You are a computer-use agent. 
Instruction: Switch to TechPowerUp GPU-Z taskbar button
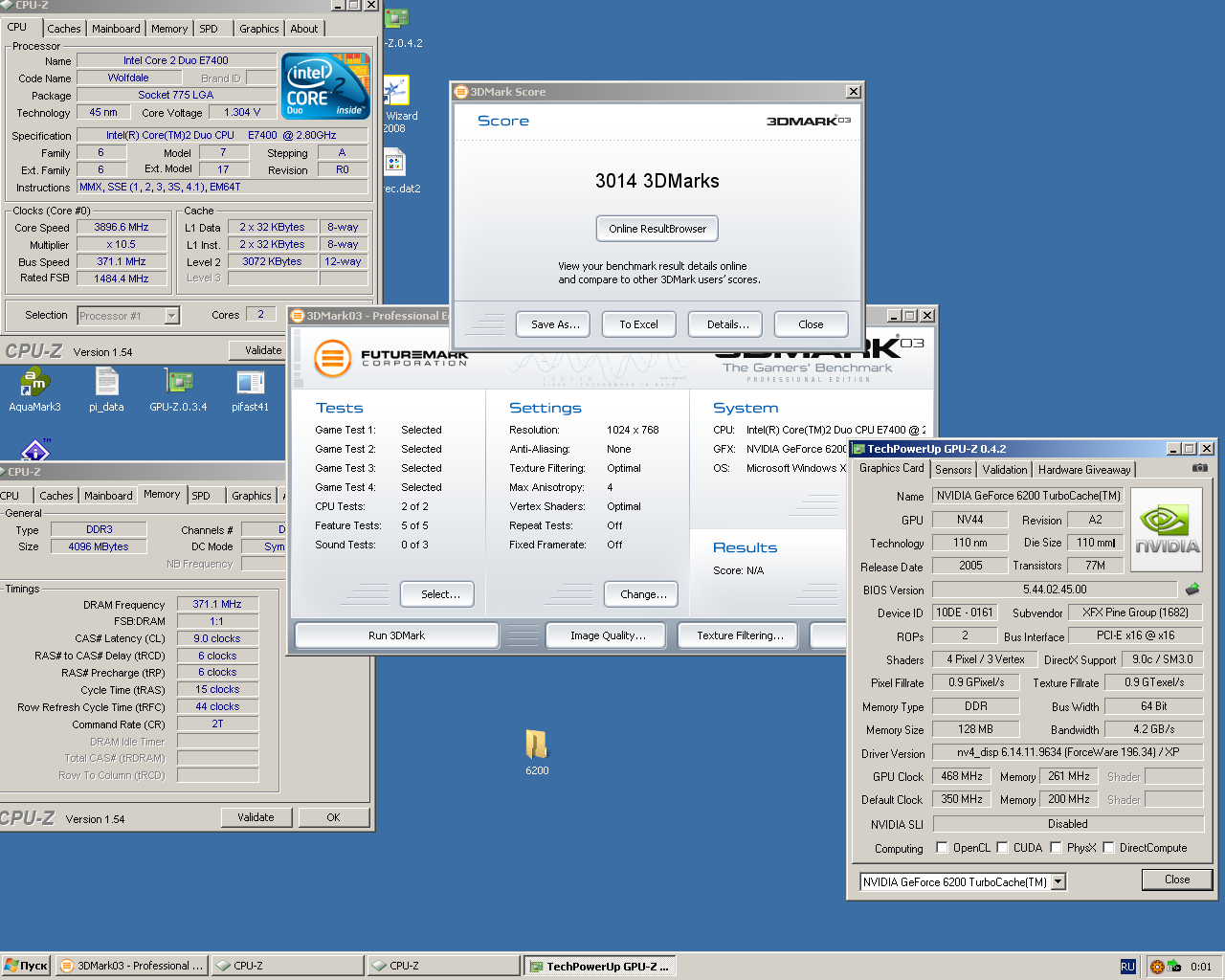[x=600, y=967]
